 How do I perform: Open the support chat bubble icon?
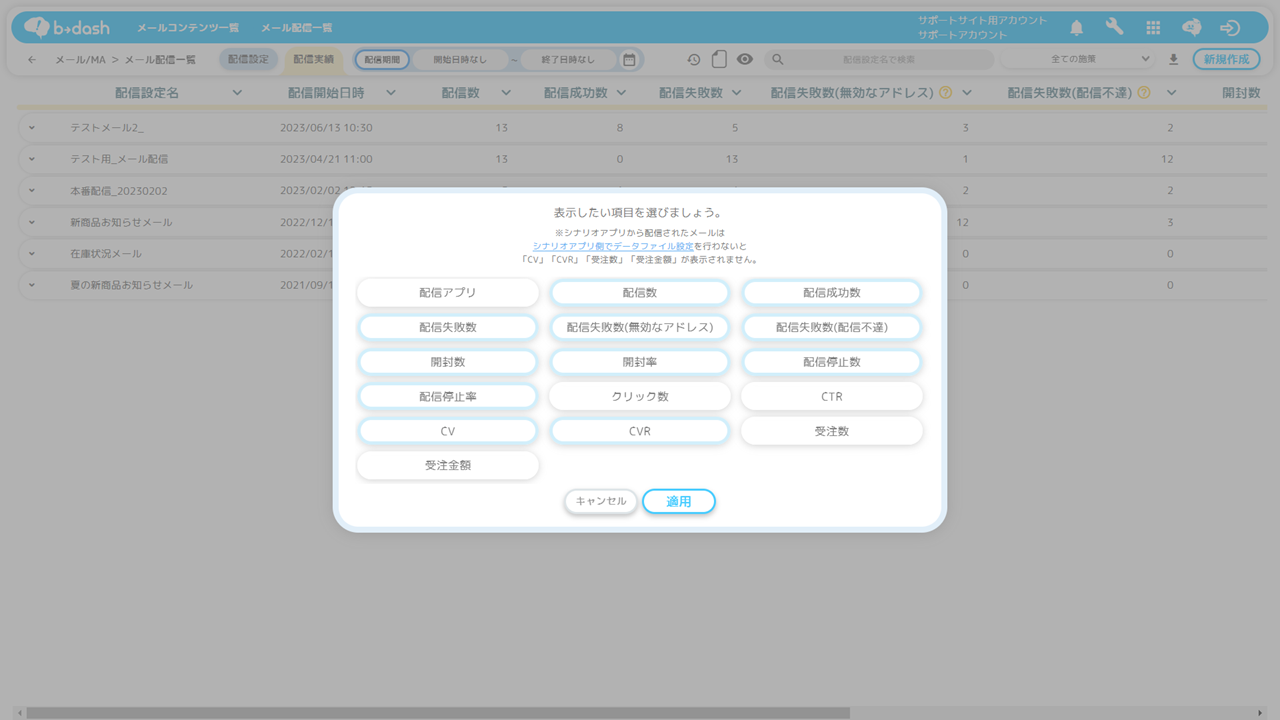coord(1191,28)
